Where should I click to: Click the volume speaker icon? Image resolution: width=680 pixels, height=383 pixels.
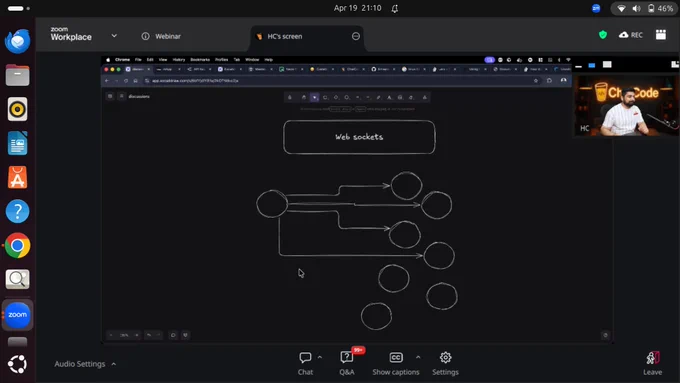tap(636, 9)
